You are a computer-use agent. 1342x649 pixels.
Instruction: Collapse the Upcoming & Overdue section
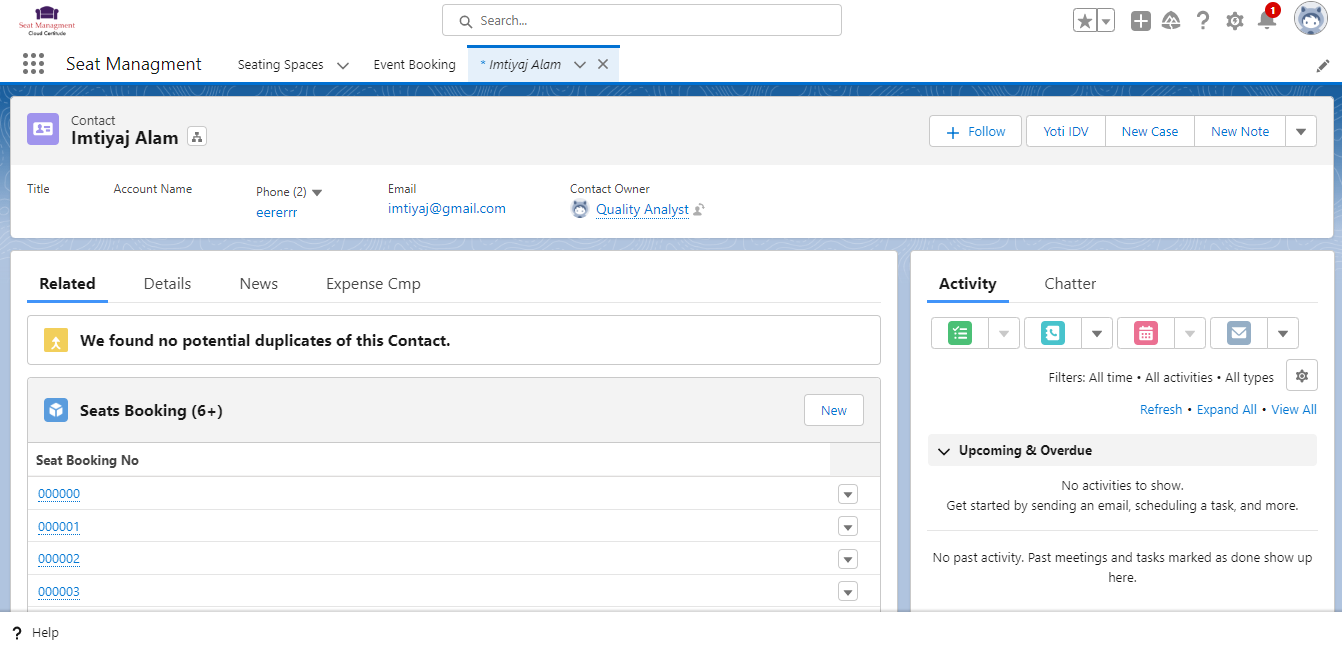coord(943,451)
